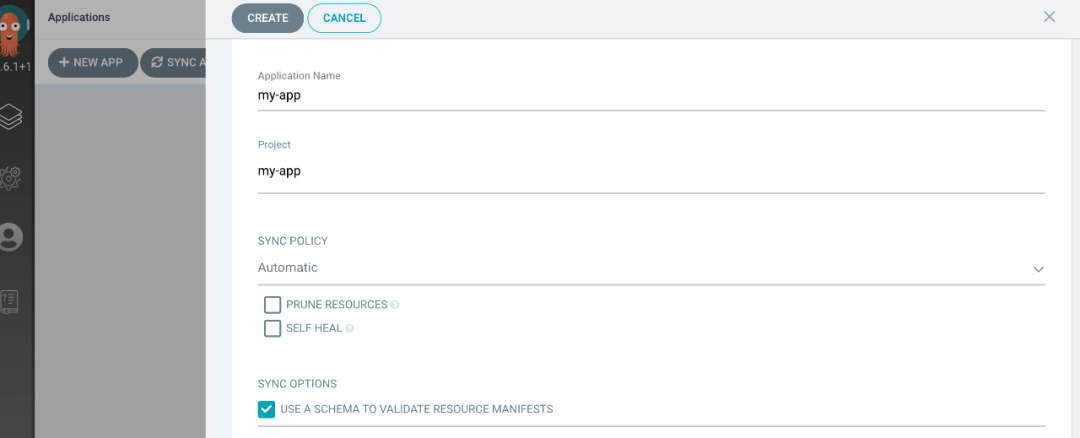1080x438 pixels.
Task: Open Settings via the gears sidebar icon
Action: click(x=11, y=178)
